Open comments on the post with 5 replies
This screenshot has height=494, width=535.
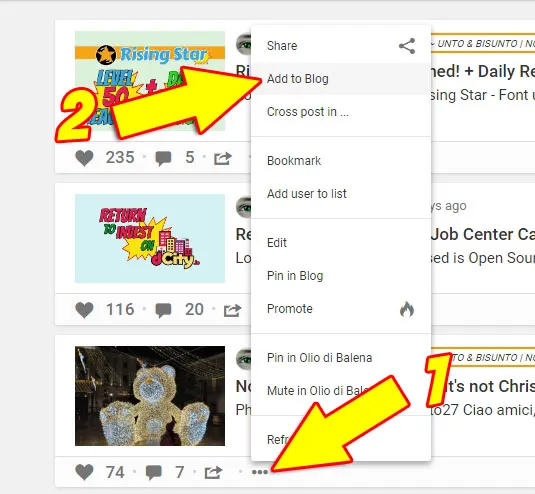tap(163, 158)
